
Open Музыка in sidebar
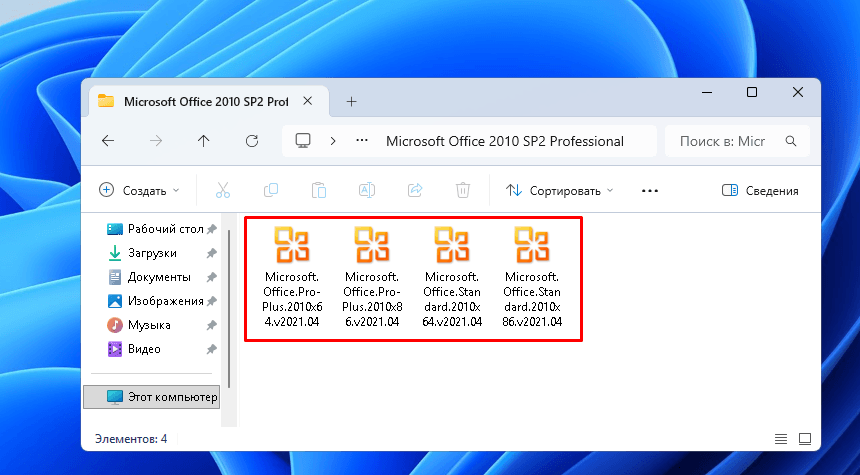click(x=139, y=325)
